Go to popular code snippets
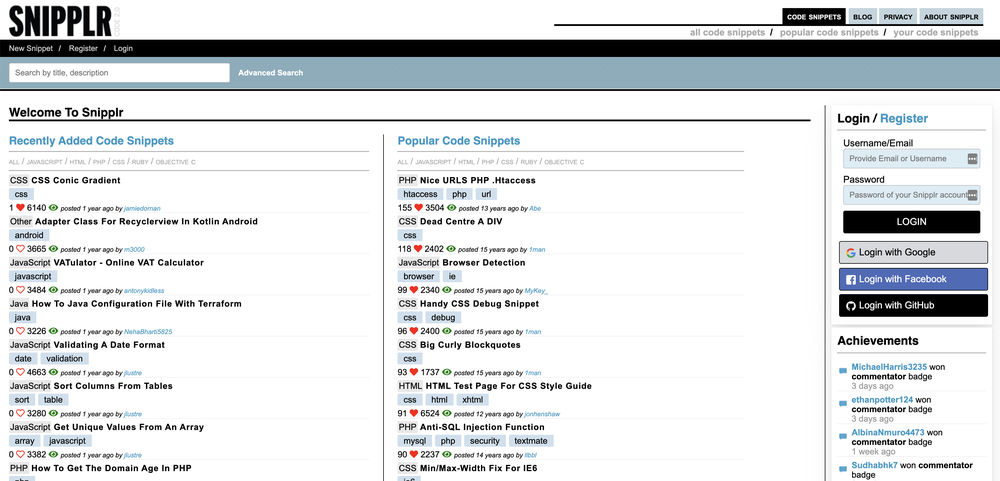Viewport: 1000px width, 481px height. coord(829,33)
